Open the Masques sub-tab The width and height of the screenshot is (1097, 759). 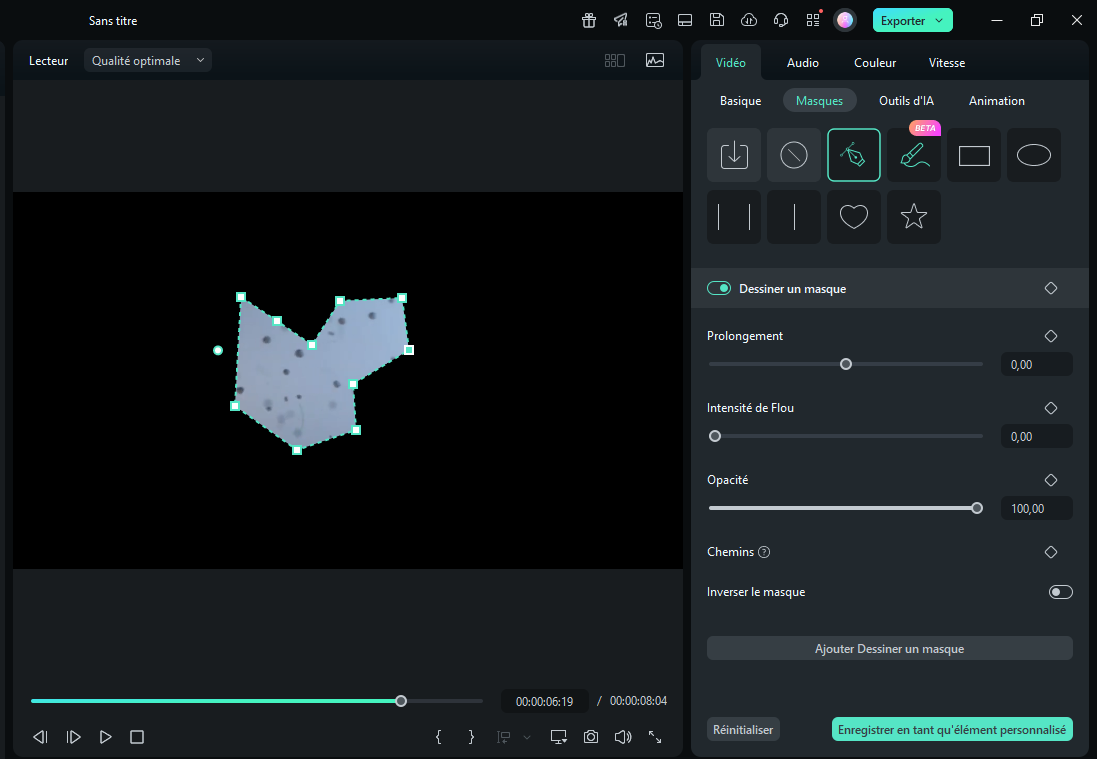[819, 101]
